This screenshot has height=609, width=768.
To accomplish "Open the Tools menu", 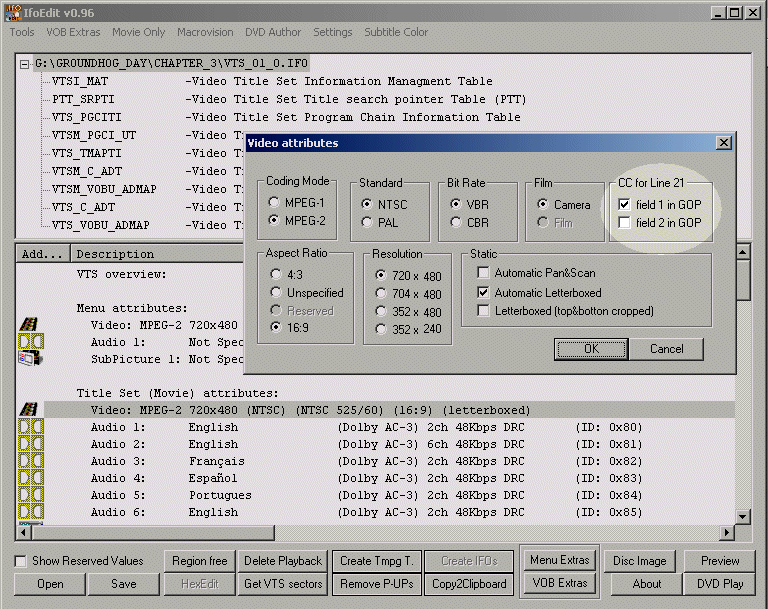I will 22,32.
